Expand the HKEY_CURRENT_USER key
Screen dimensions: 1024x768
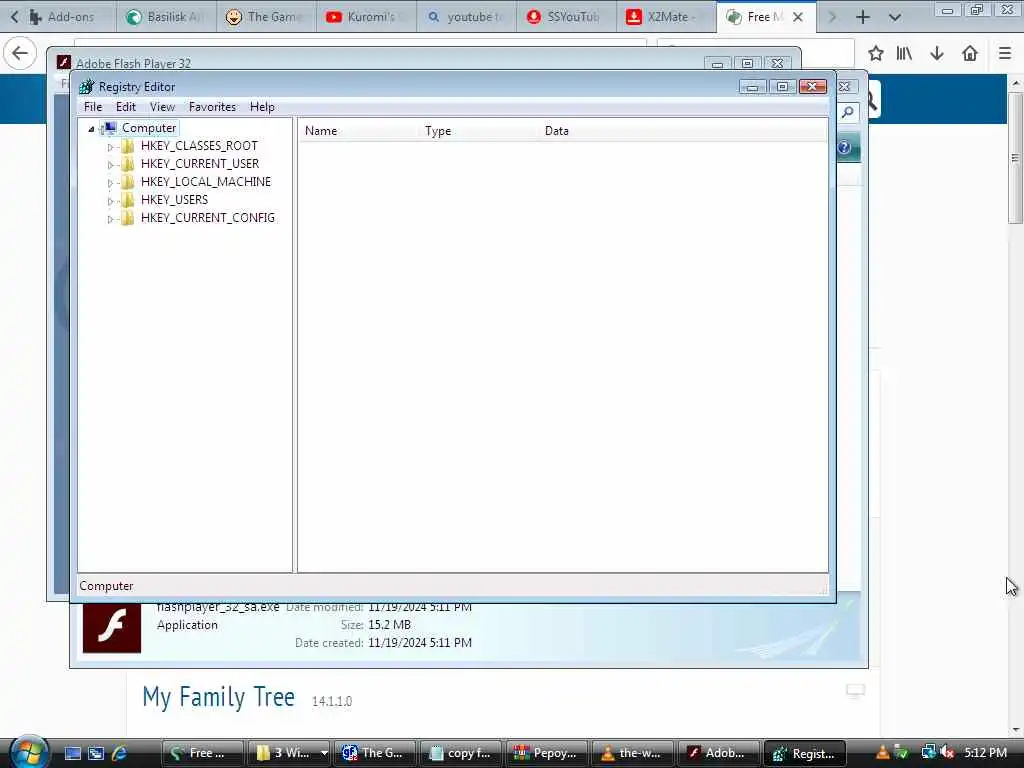coord(110,165)
